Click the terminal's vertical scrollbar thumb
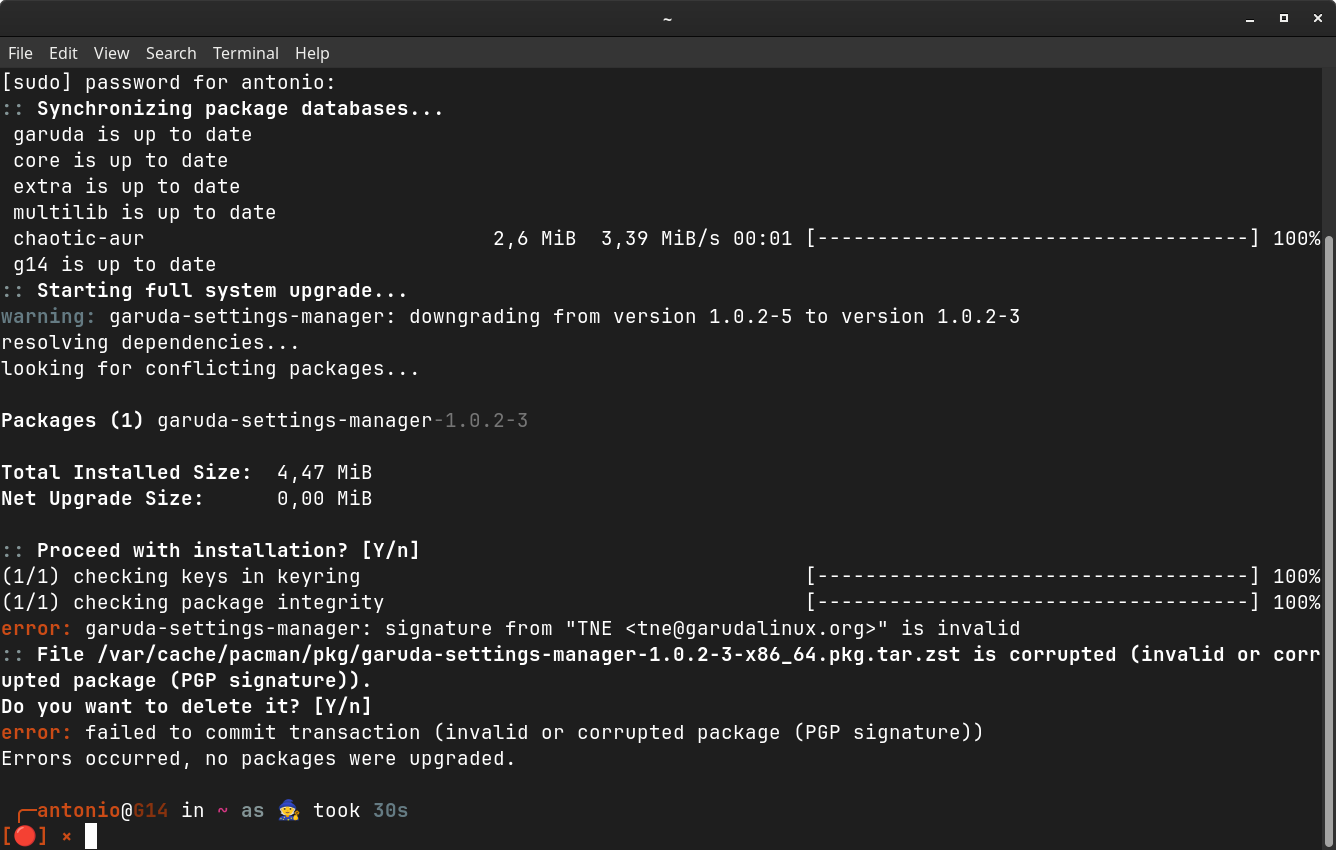The width and height of the screenshot is (1336, 850). [1329, 540]
